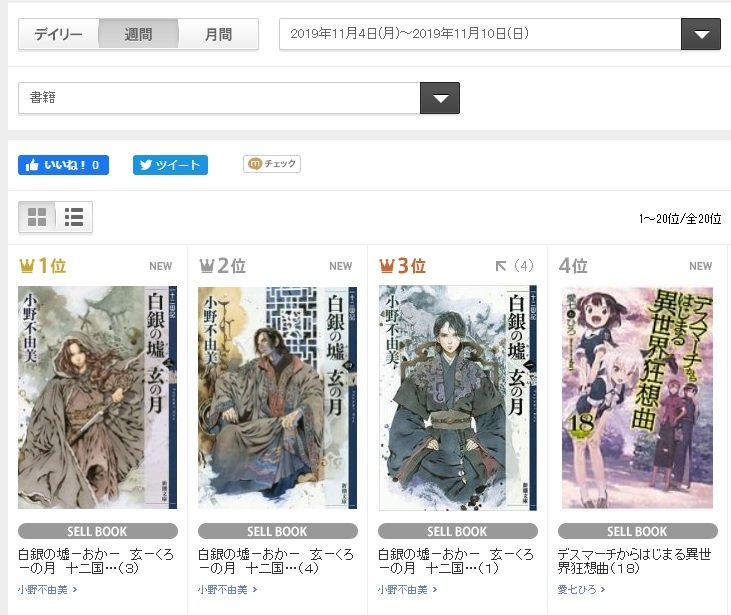
Task: Open title link 白銀の墟 玄の月 十二国…(1)
Action: click(x=456, y=561)
